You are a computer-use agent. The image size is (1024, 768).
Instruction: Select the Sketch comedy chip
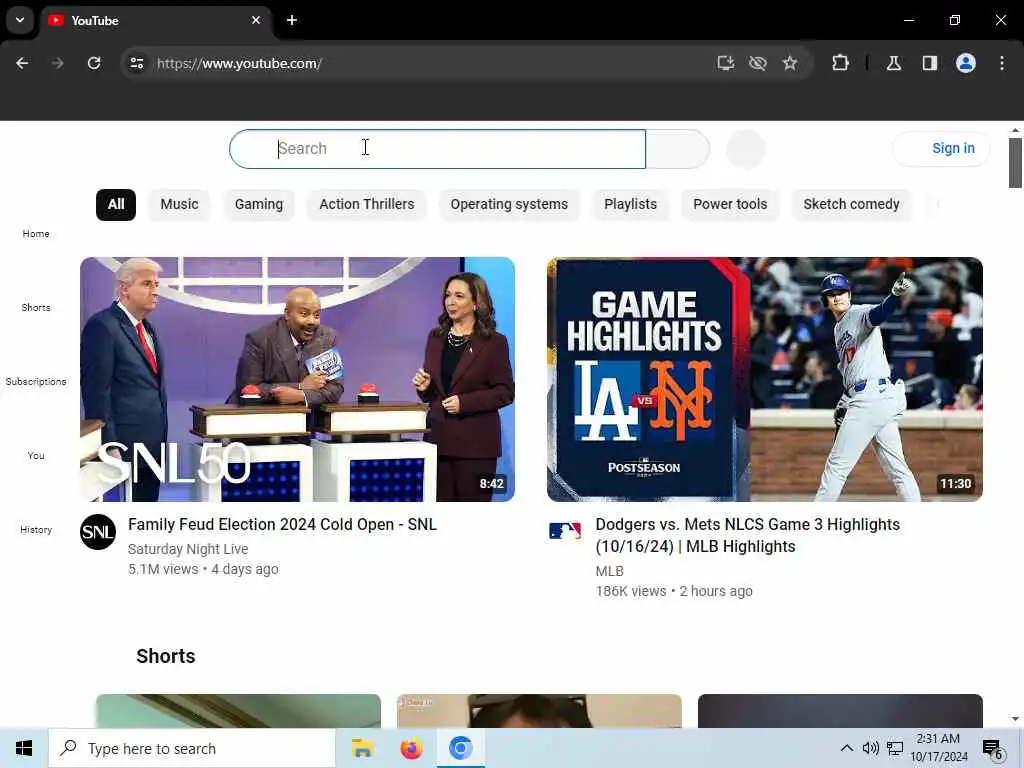[851, 204]
